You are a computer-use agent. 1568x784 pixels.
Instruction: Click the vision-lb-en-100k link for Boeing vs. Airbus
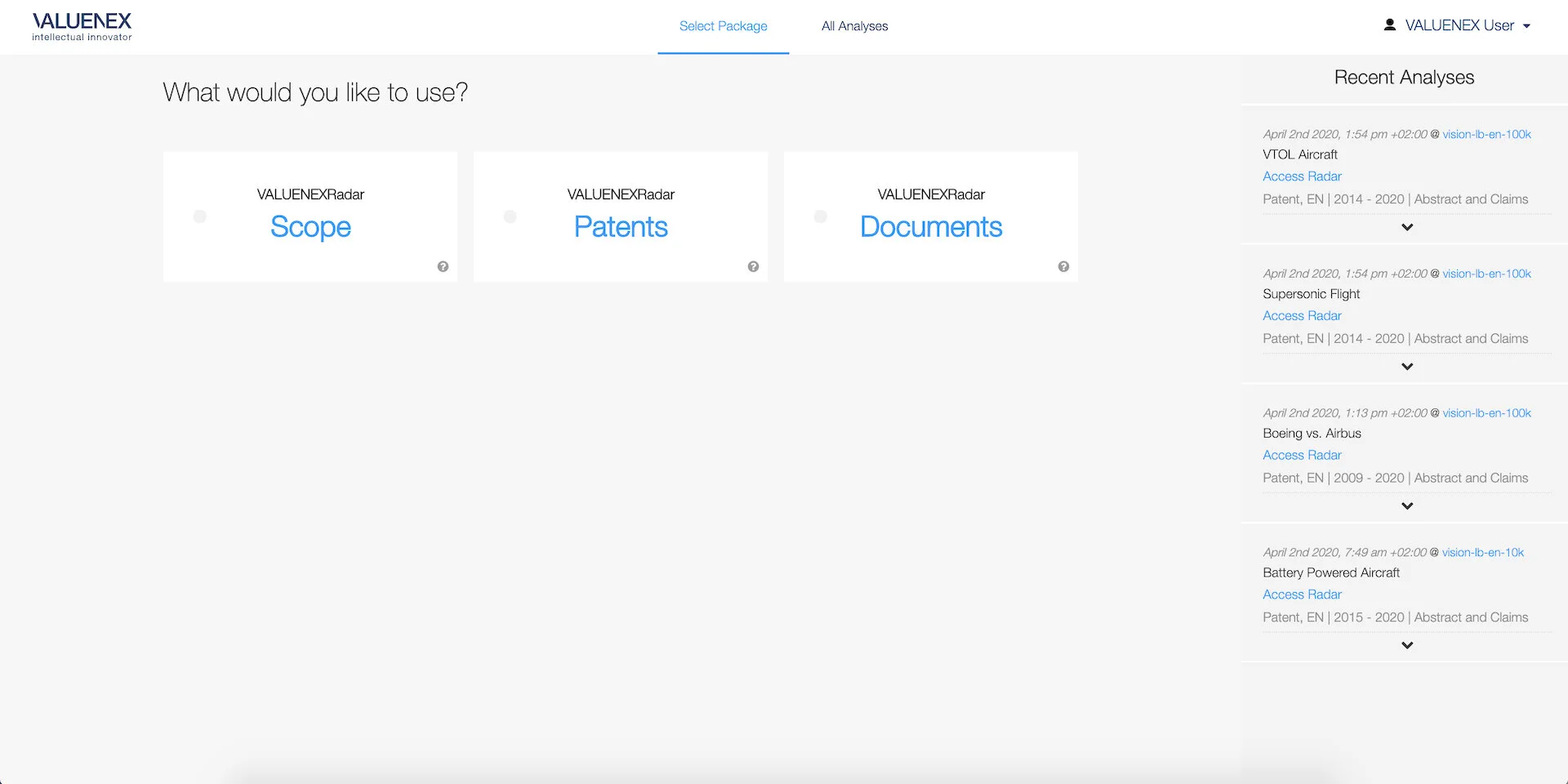[1486, 412]
